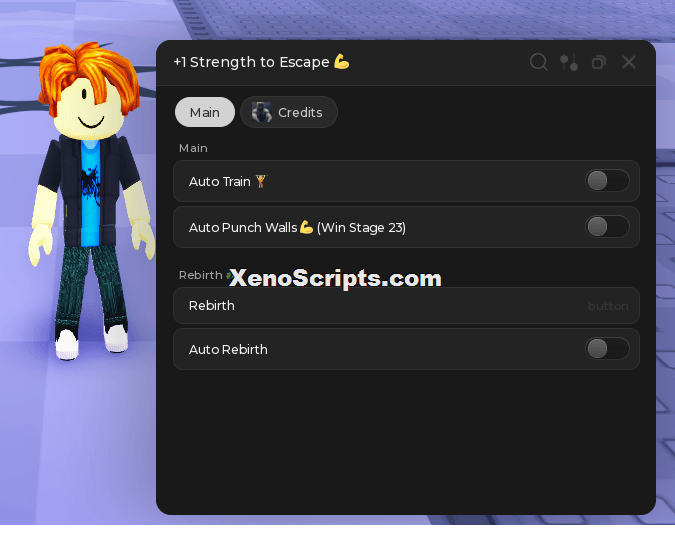Turn on the Auto Rebirth switch
The height and width of the screenshot is (555, 675).
tap(607, 349)
